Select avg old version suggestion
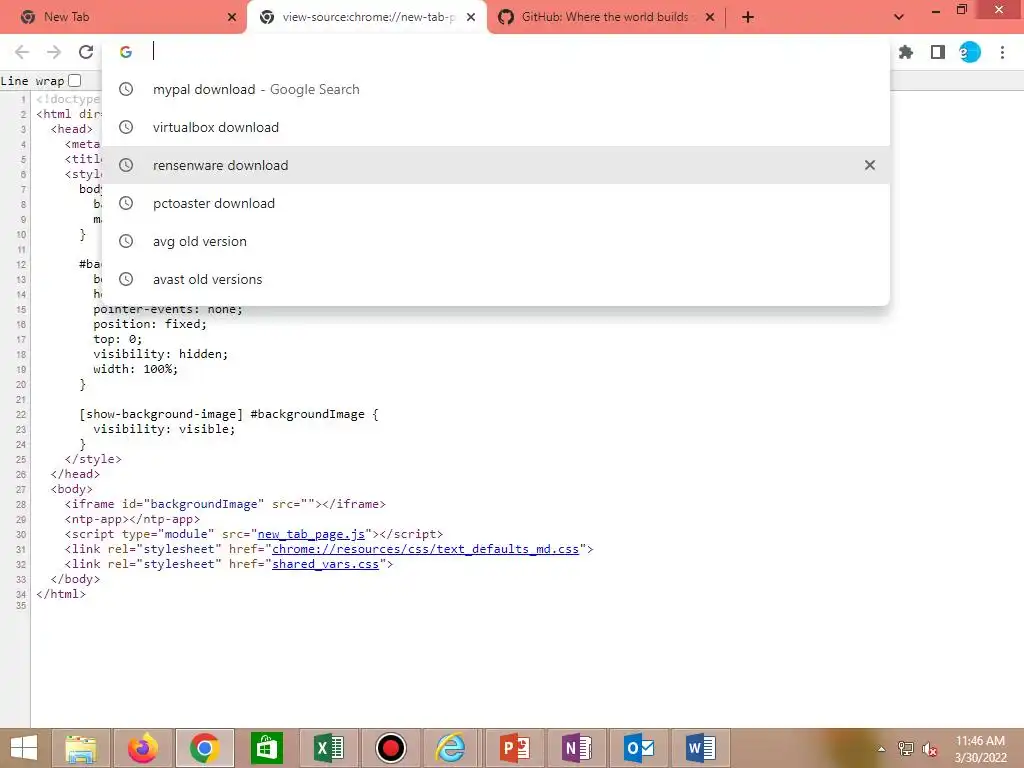The height and width of the screenshot is (768, 1024). (496, 241)
